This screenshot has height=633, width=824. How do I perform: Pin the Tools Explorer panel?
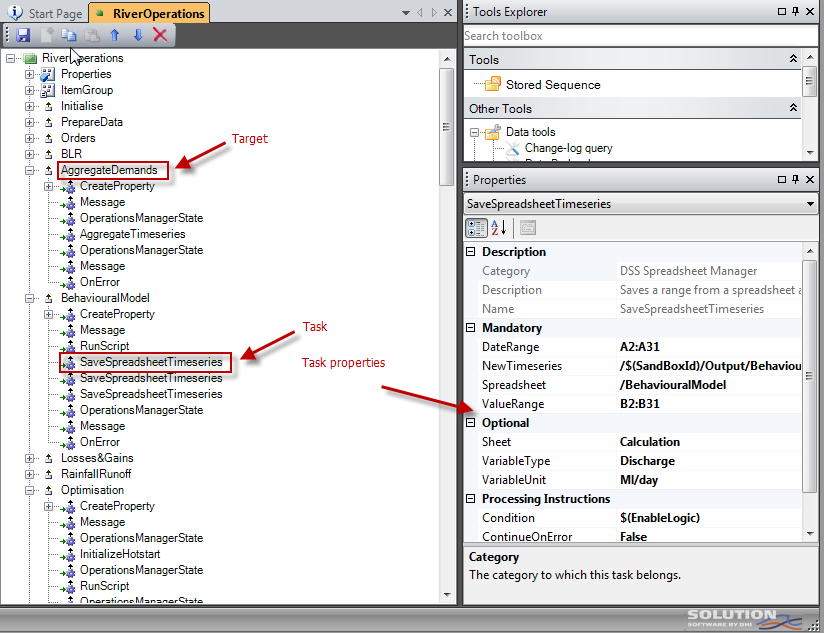[x=795, y=12]
